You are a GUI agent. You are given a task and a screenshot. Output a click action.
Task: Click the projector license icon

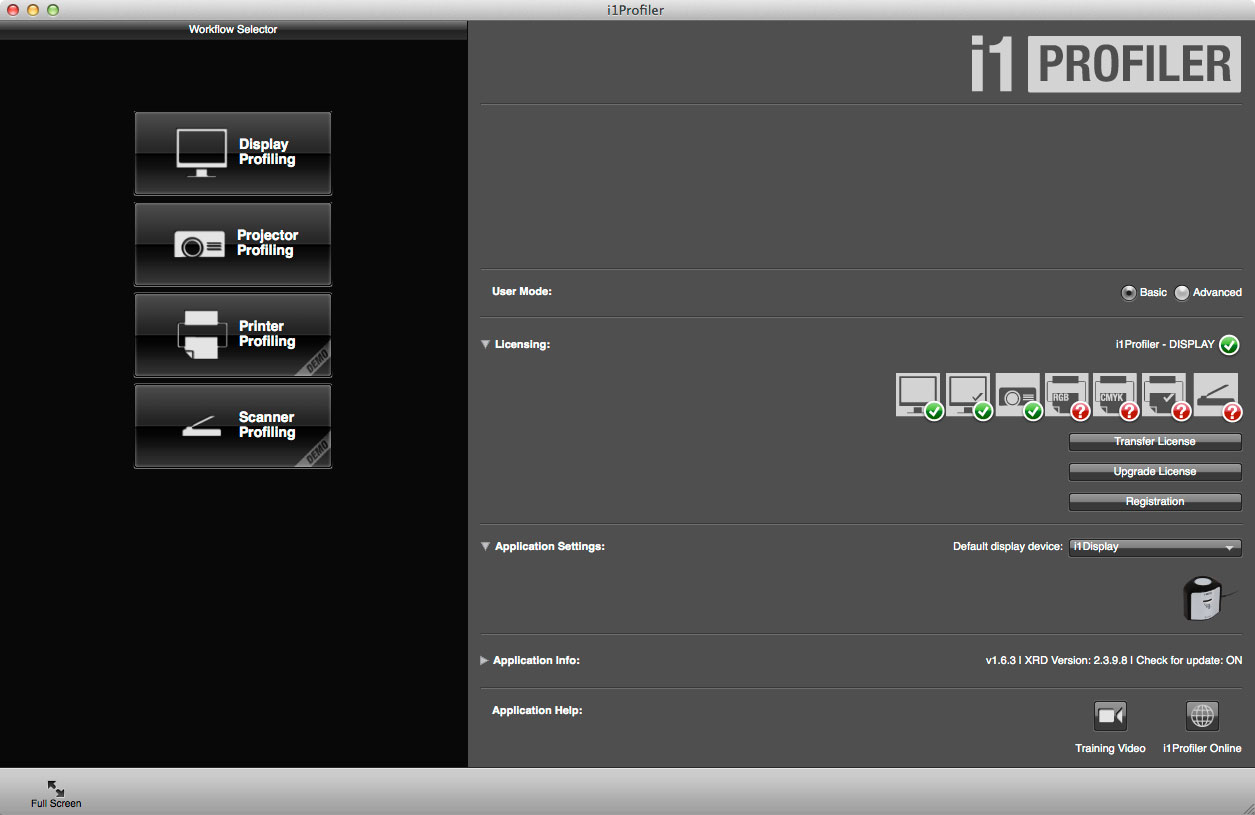1019,396
